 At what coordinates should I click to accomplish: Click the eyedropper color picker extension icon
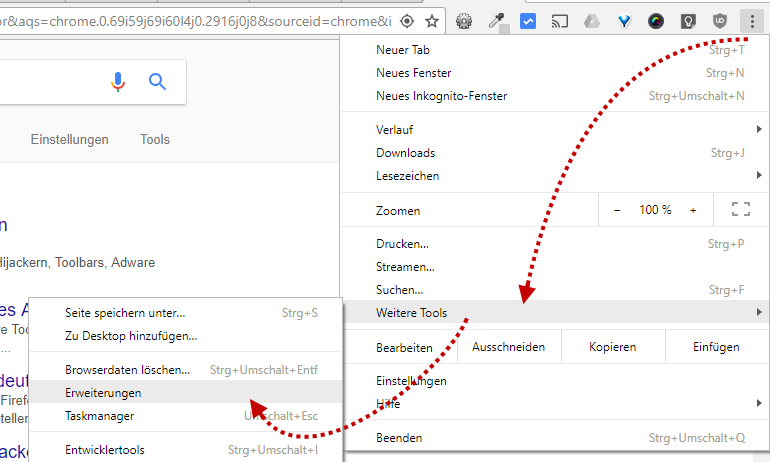(x=496, y=21)
